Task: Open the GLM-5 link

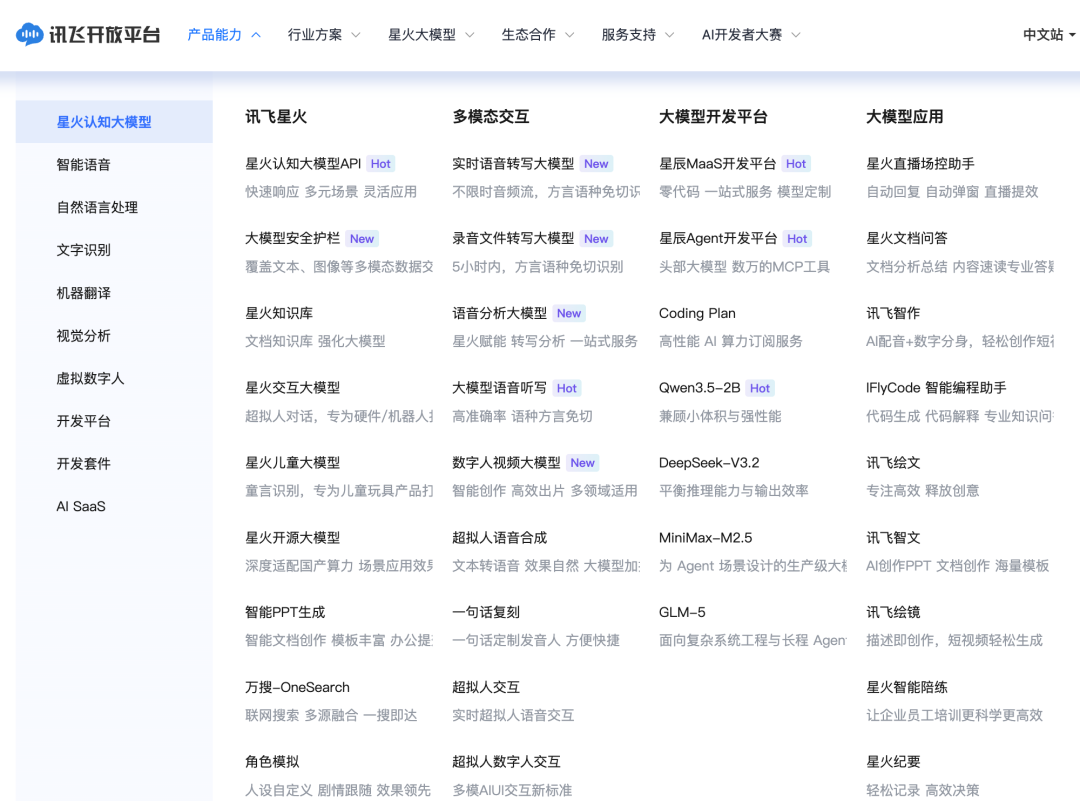Action: (682, 612)
